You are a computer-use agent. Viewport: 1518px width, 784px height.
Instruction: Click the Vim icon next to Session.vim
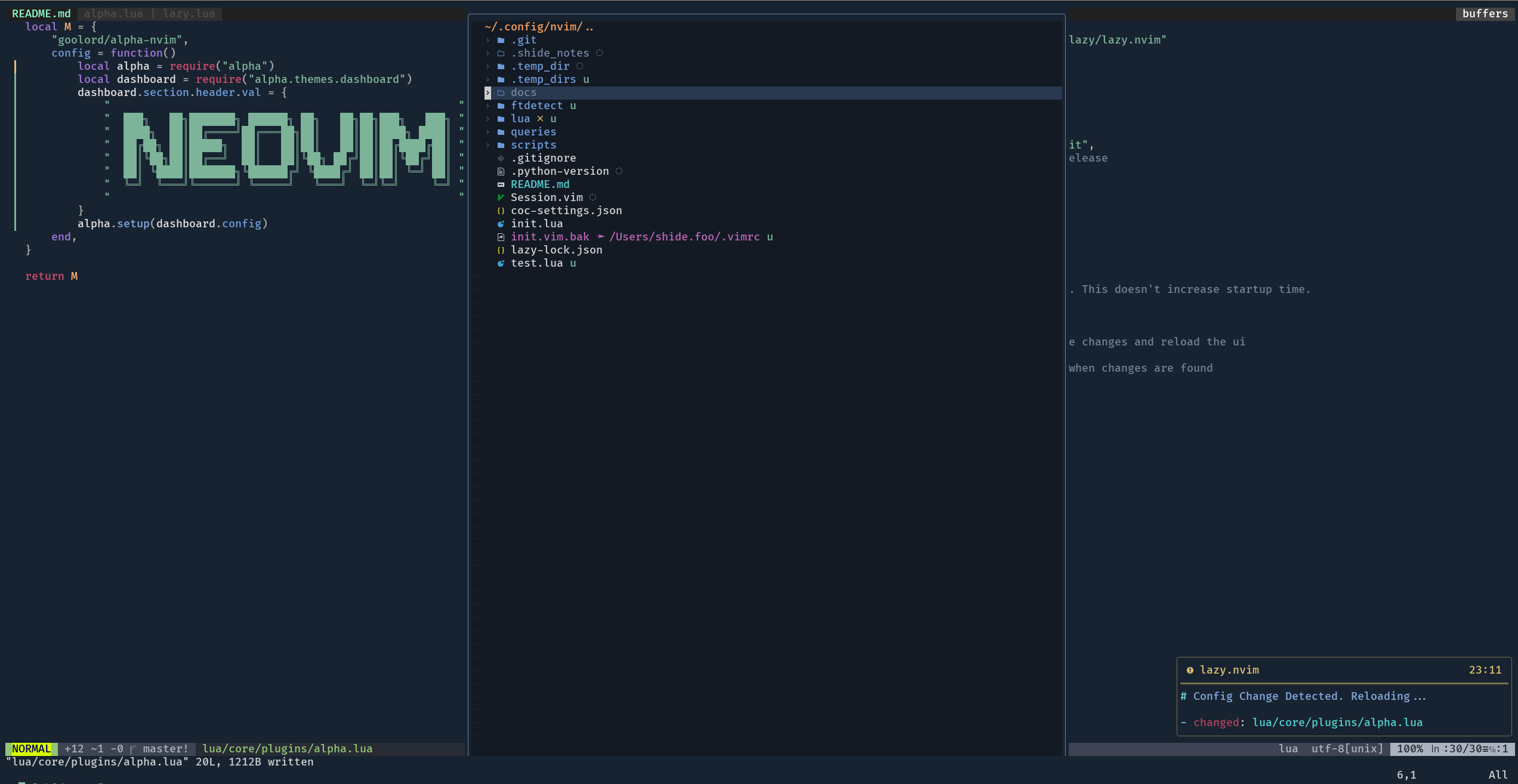point(501,197)
